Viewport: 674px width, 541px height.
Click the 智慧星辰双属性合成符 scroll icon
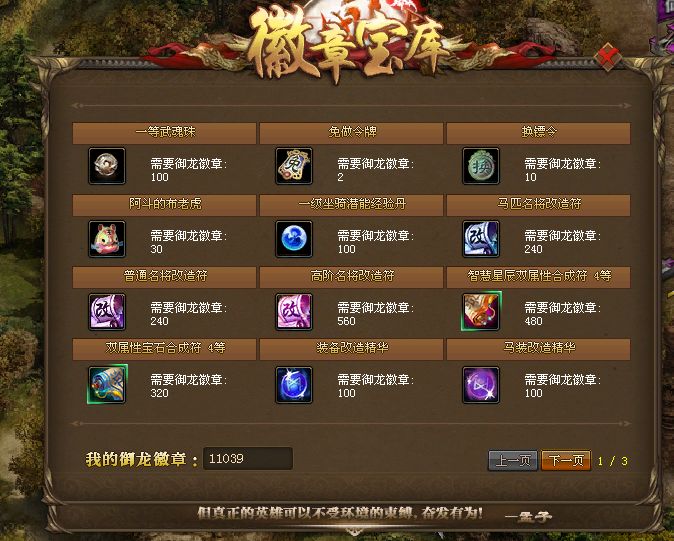pos(481,312)
